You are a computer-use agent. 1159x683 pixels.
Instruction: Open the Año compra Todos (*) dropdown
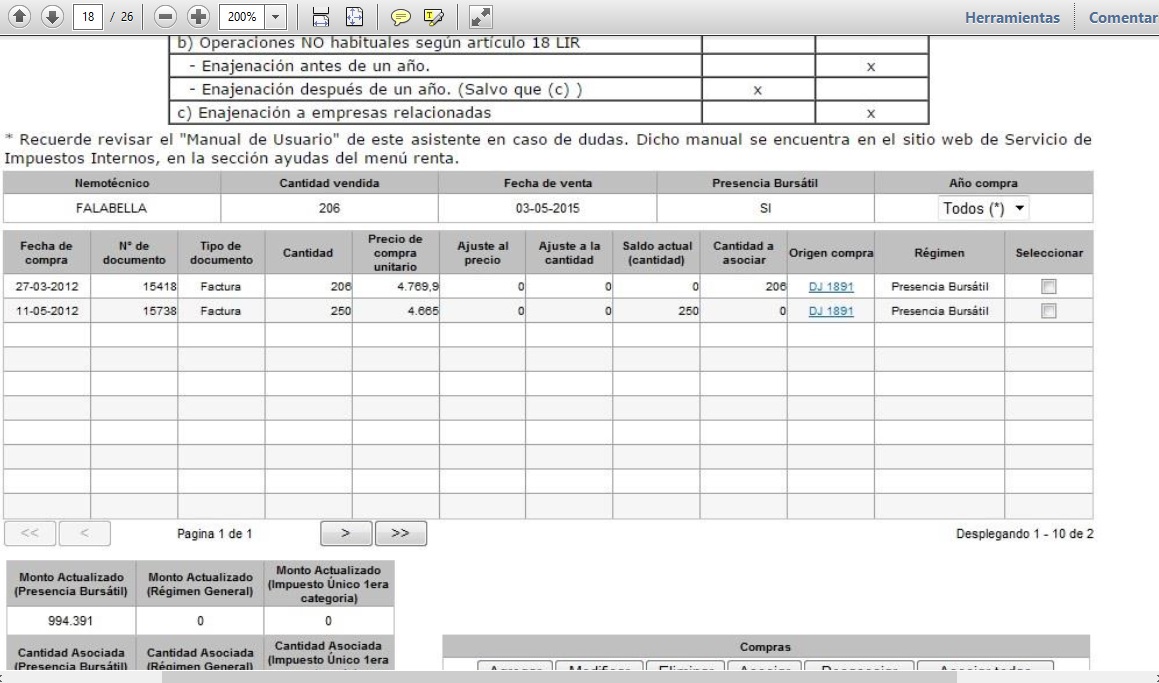point(983,208)
